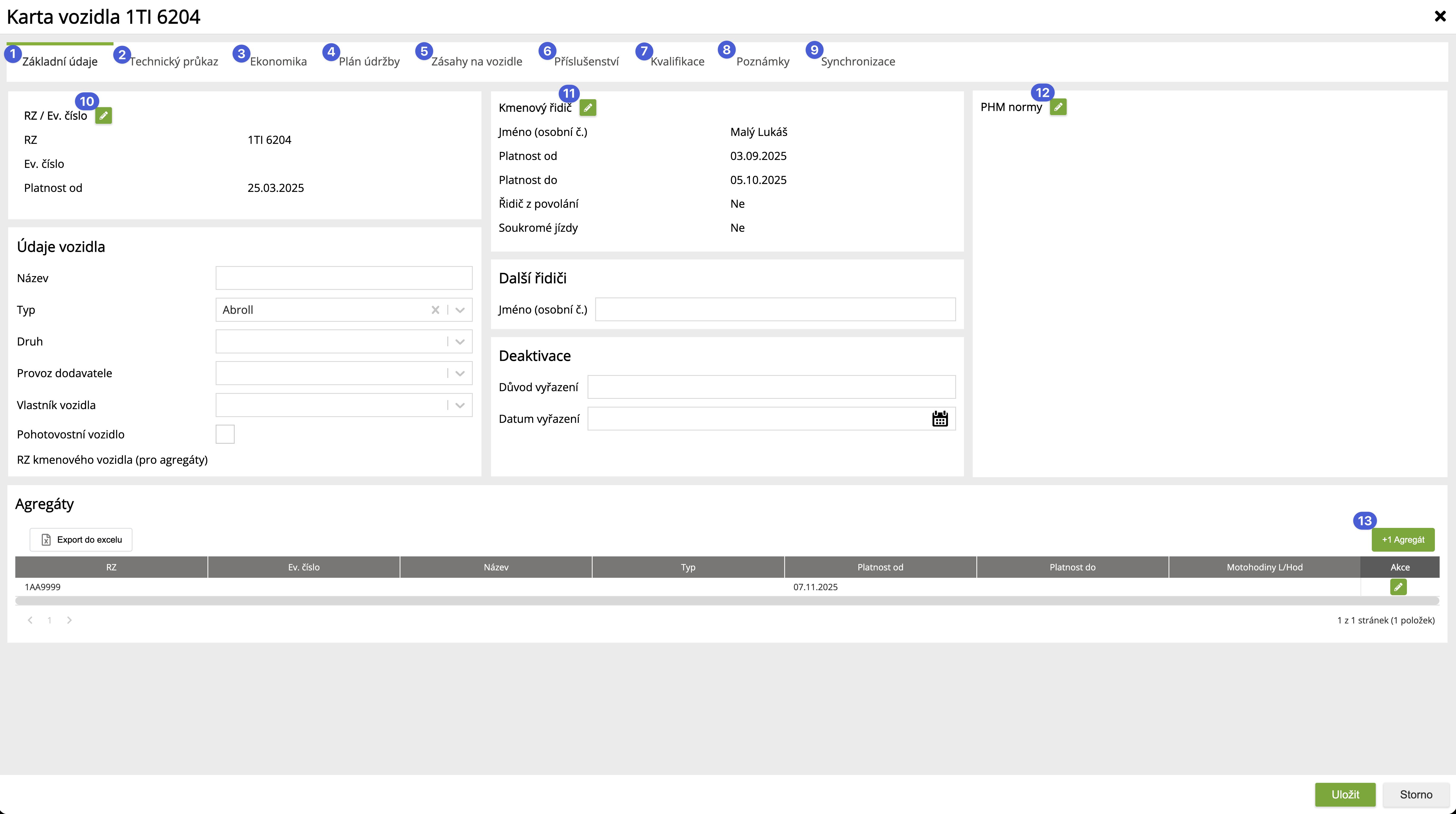1456x814 pixels.
Task: Switch to the Technický průkaz tab
Action: (x=173, y=61)
